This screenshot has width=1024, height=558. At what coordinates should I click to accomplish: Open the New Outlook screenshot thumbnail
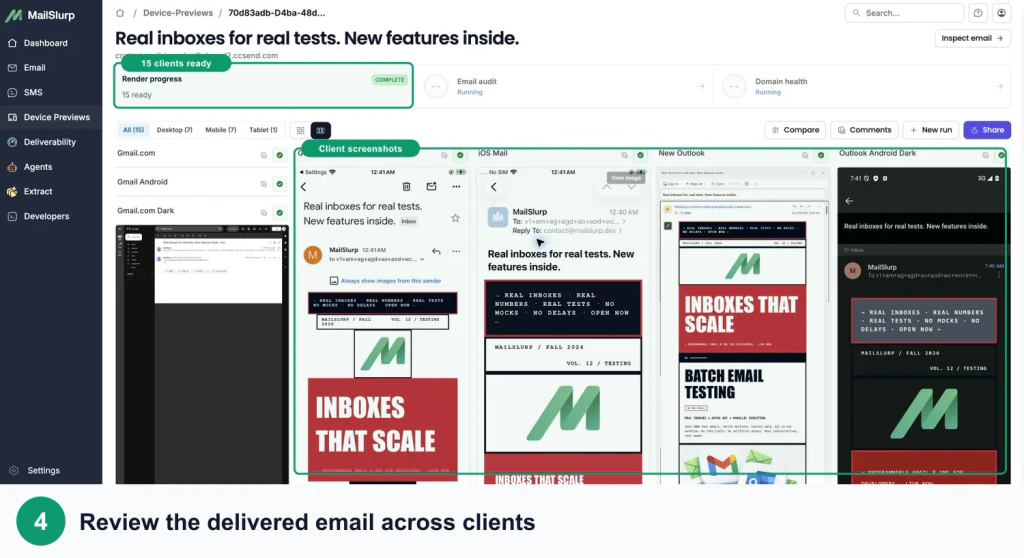pyautogui.click(x=743, y=325)
